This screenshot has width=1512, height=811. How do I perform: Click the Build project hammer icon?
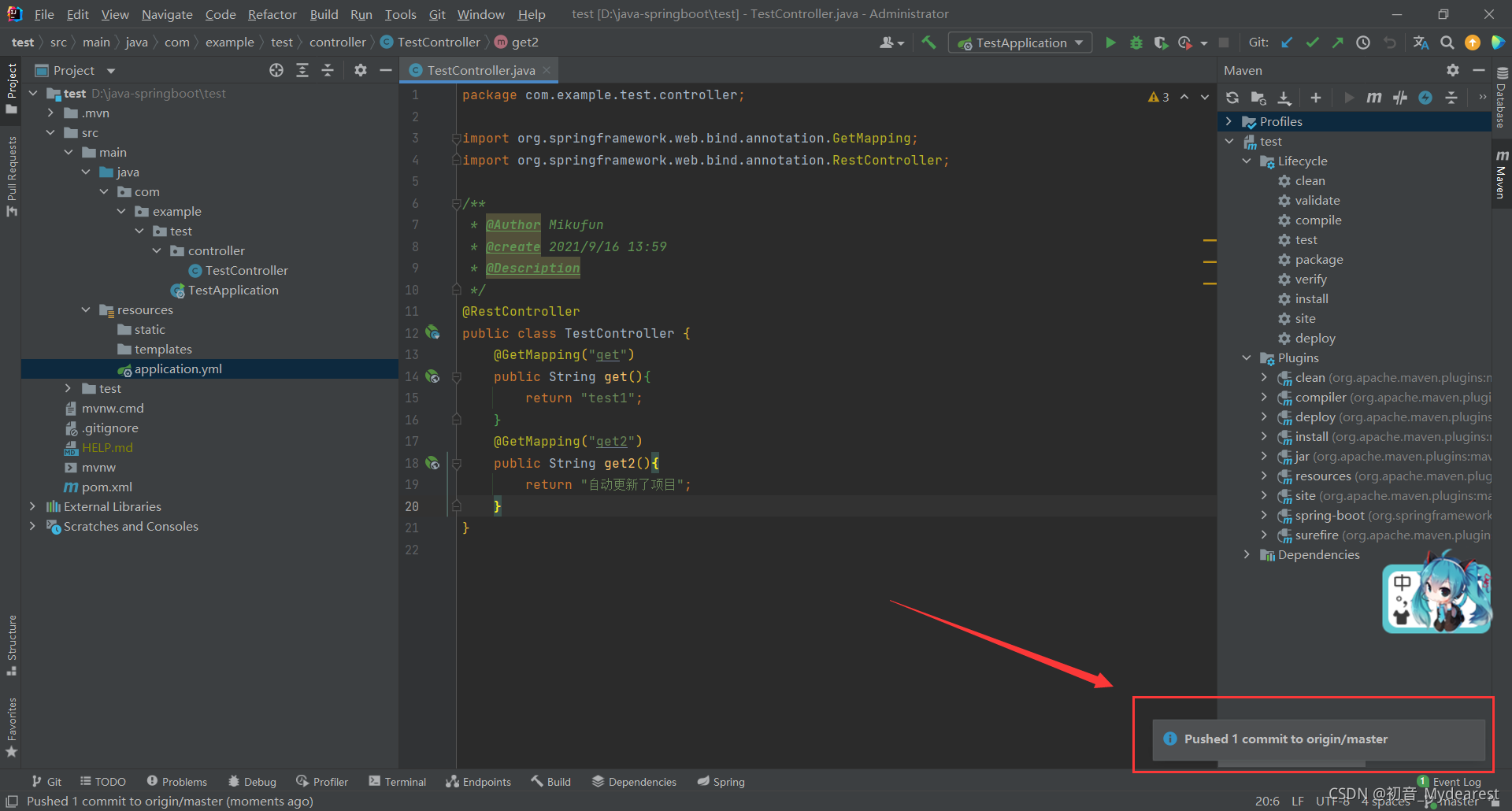click(928, 43)
